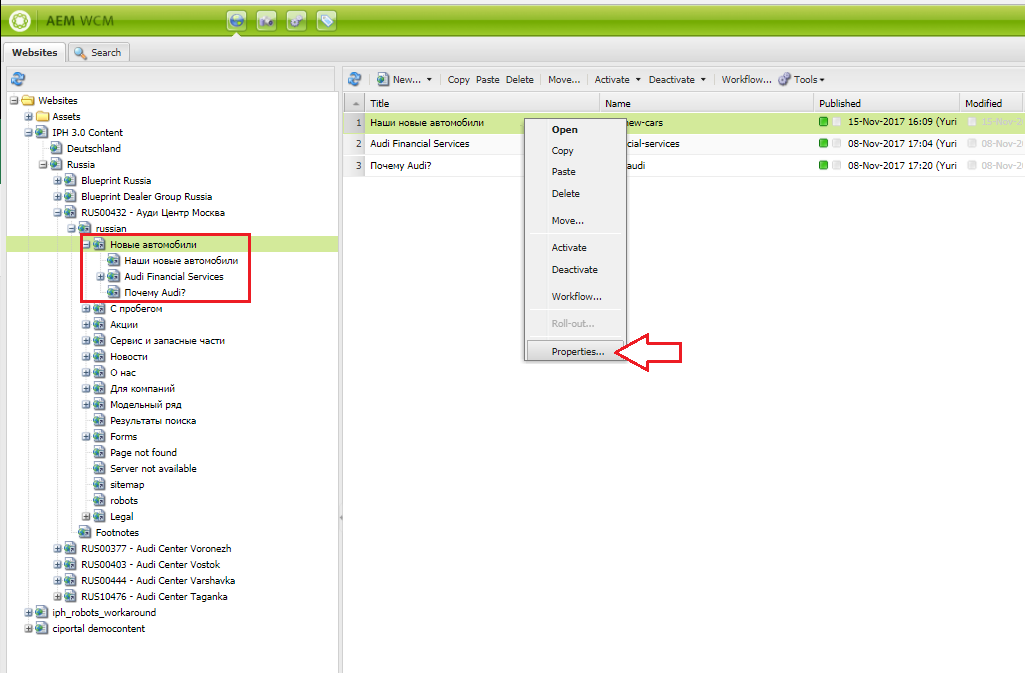Open the New... dropdown arrow

(x=429, y=80)
